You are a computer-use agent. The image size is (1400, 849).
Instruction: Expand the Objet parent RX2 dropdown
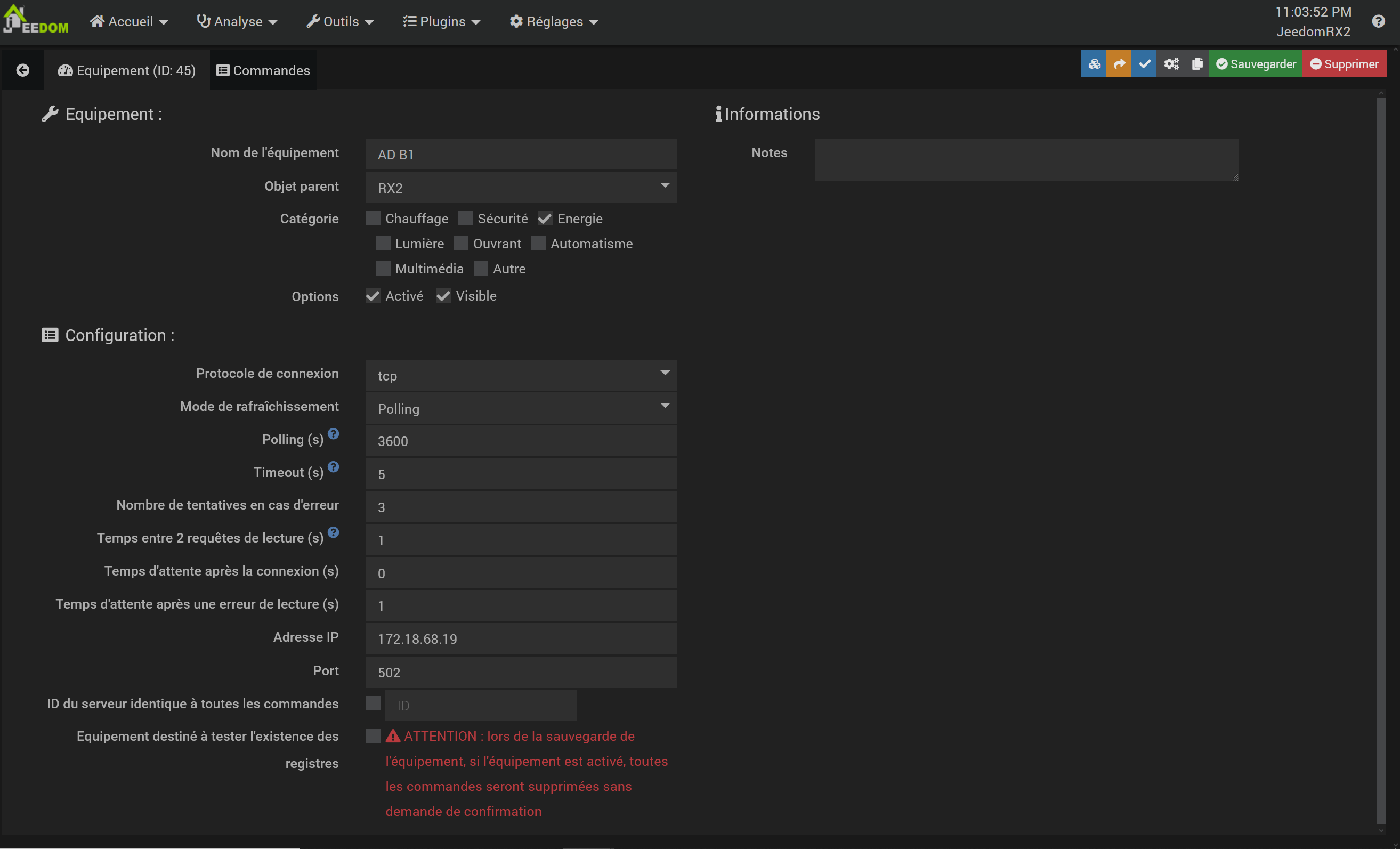point(521,188)
